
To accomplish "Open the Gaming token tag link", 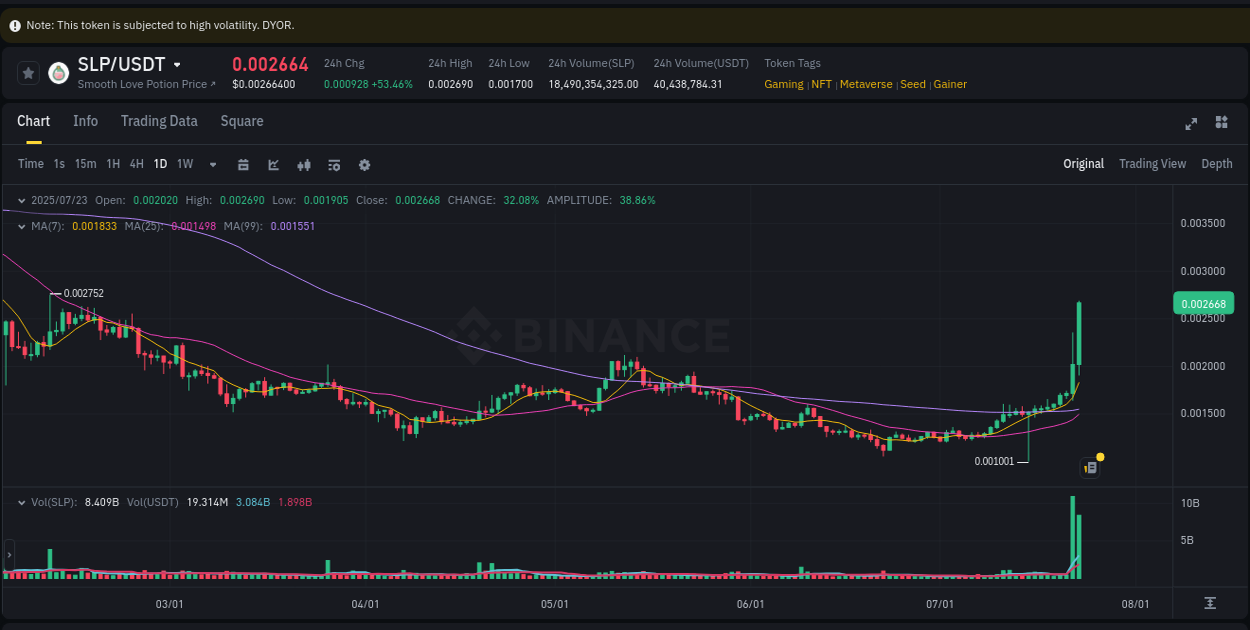I will pos(784,84).
